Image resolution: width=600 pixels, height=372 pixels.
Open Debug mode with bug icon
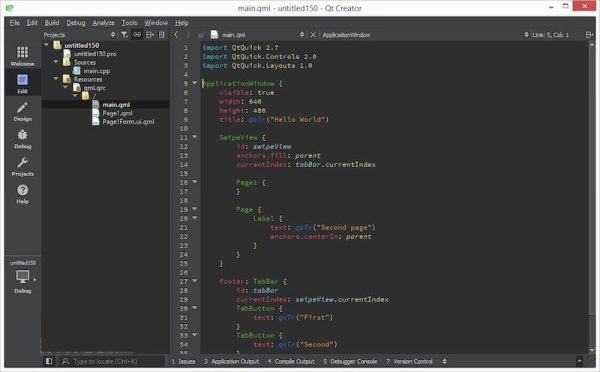point(22,139)
